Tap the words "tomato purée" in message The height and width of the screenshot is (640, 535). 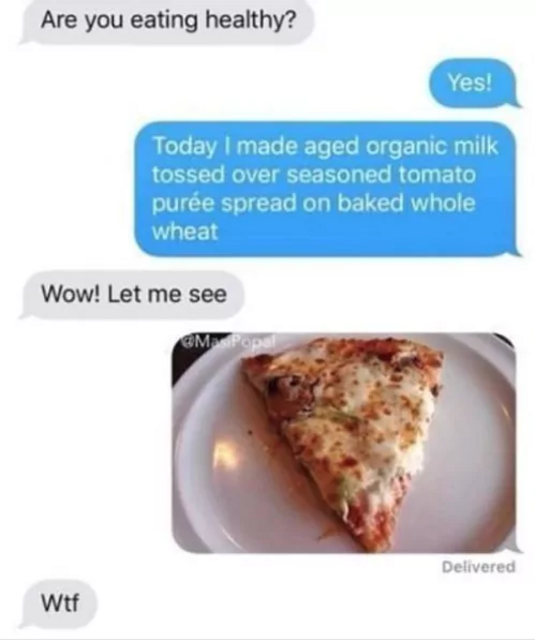tap(314, 189)
